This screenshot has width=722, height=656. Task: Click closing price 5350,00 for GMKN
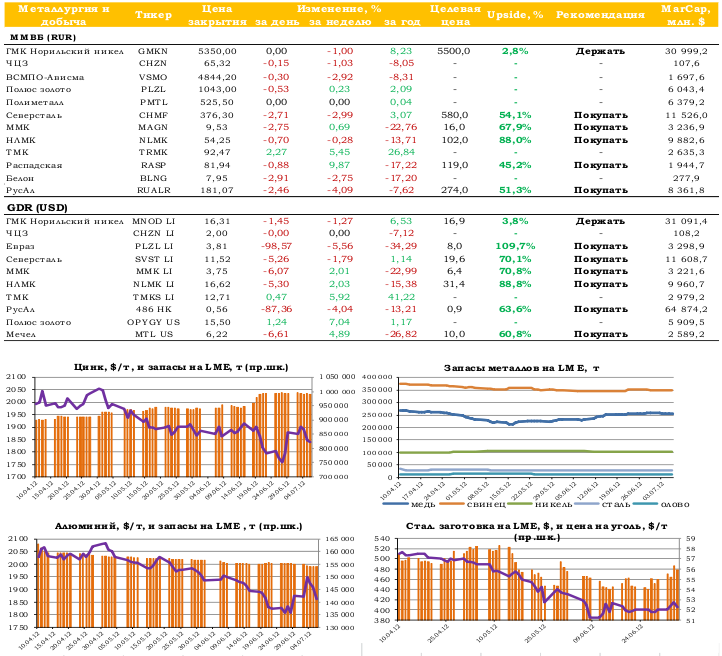coord(217,51)
